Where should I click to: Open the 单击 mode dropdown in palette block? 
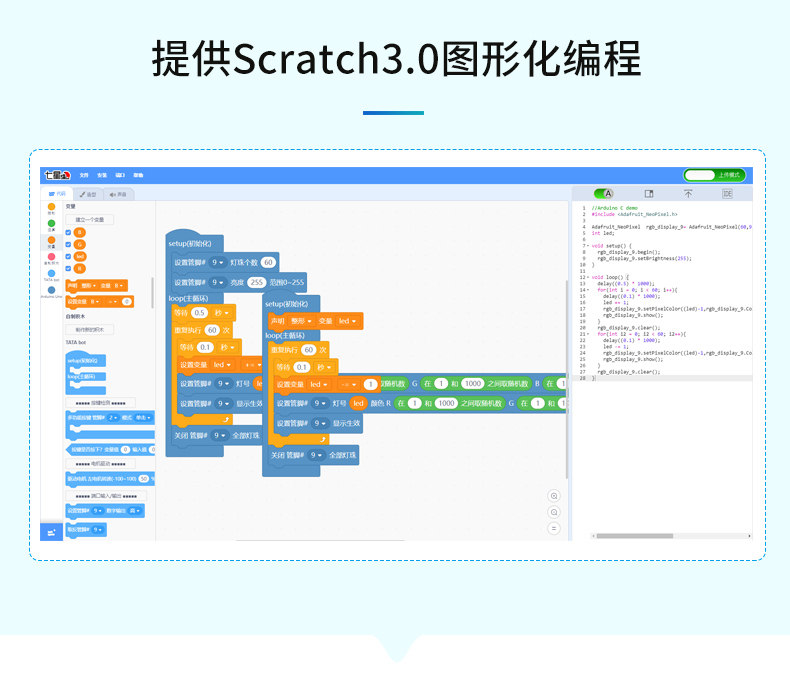point(144,418)
